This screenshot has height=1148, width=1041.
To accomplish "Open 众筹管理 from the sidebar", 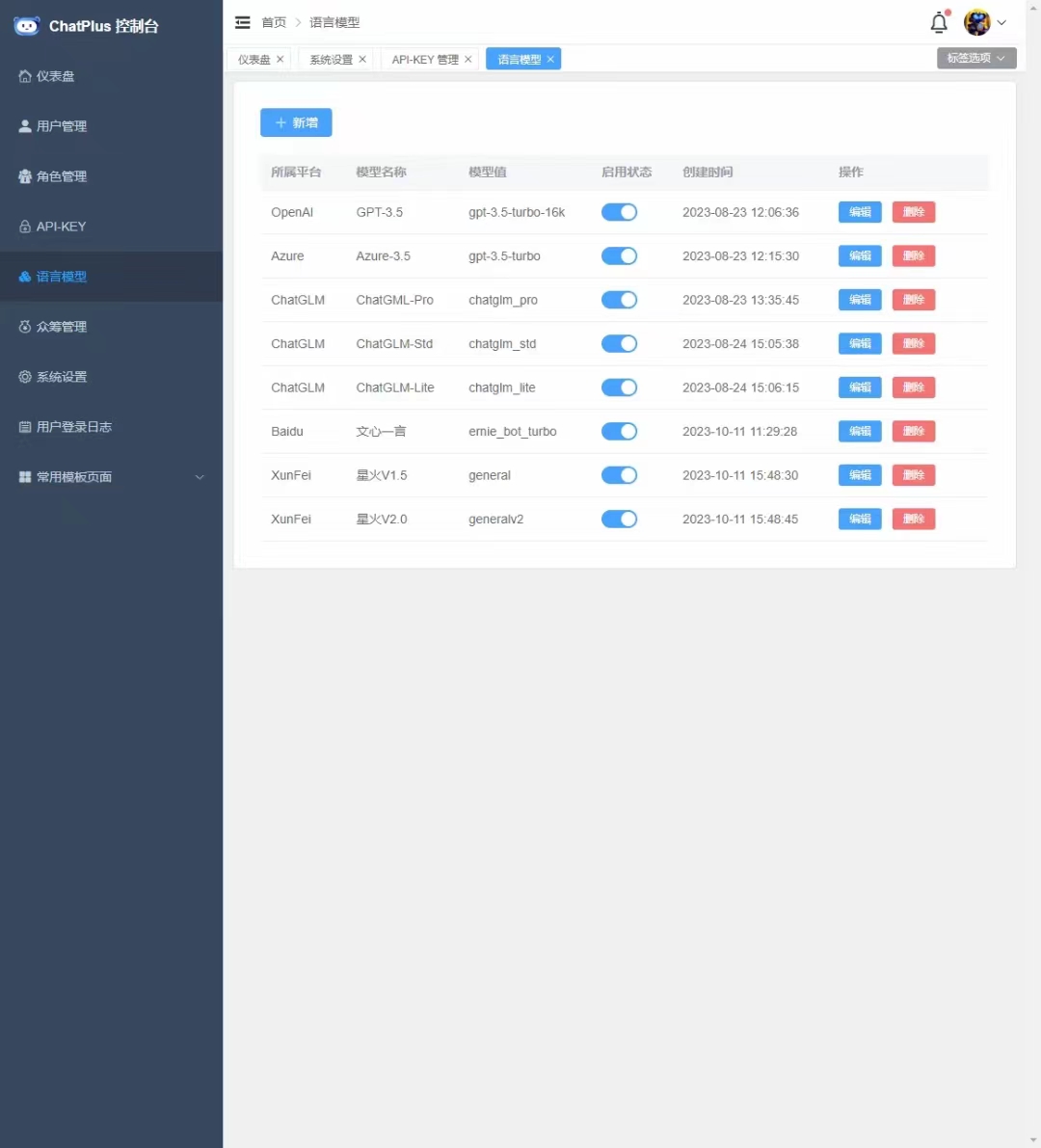I will click(x=61, y=327).
